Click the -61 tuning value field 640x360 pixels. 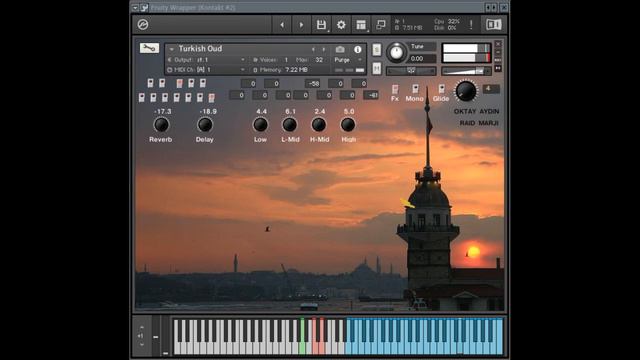(x=371, y=95)
